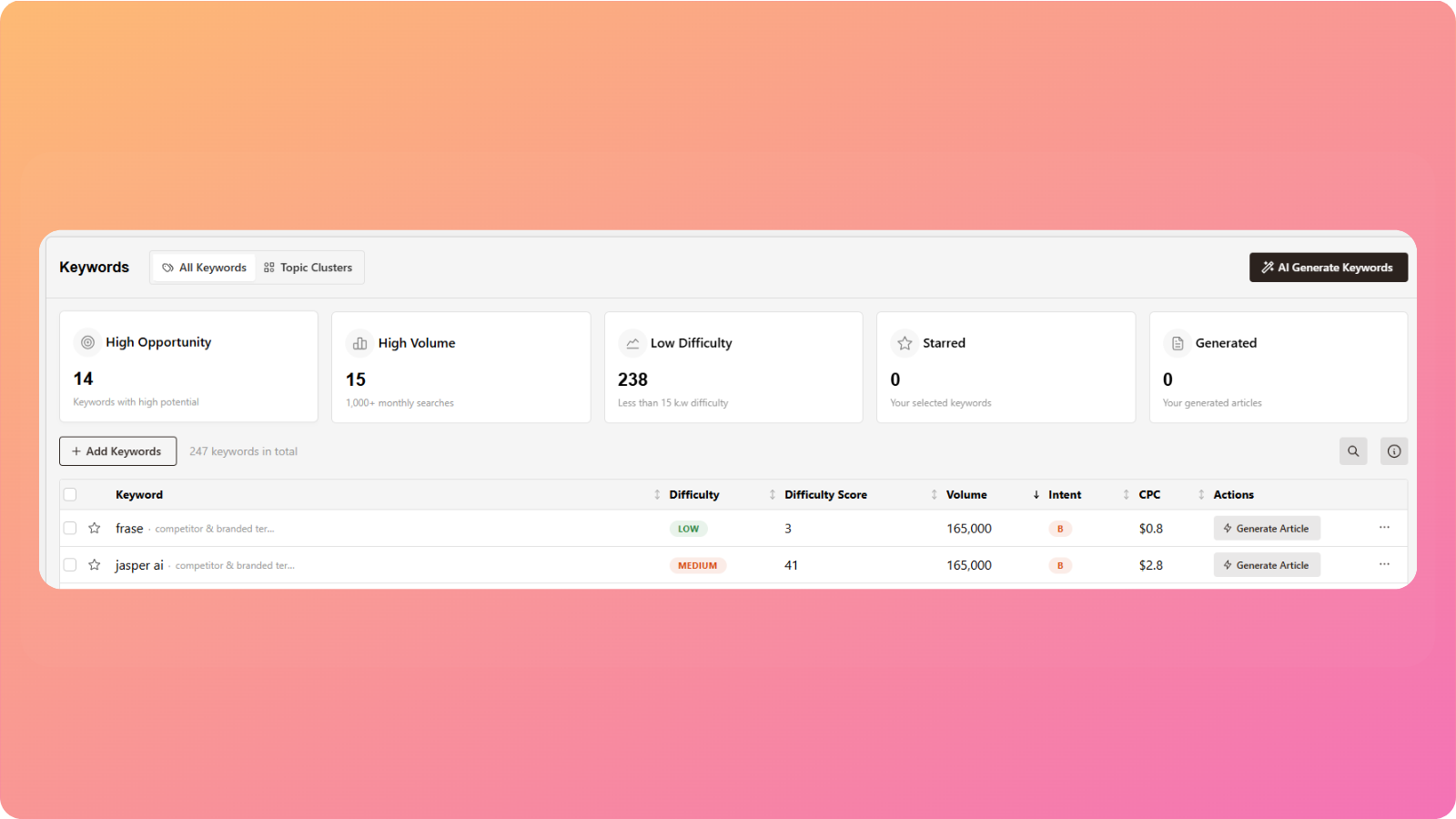Sort table by Difficulty column
The image size is (1456, 819).
693,495
